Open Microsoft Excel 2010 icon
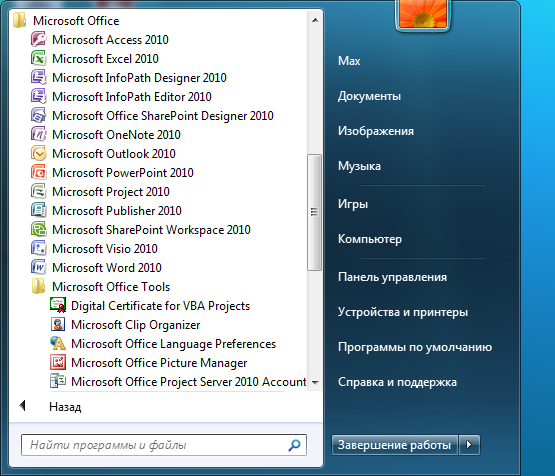This screenshot has height=476, width=555. click(38, 58)
